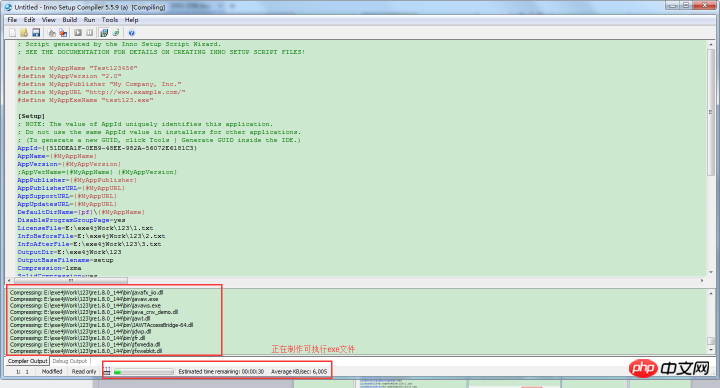This screenshot has height=388, width=720.
Task: Click the editor scrollbar up arrow
Action: (x=711, y=45)
